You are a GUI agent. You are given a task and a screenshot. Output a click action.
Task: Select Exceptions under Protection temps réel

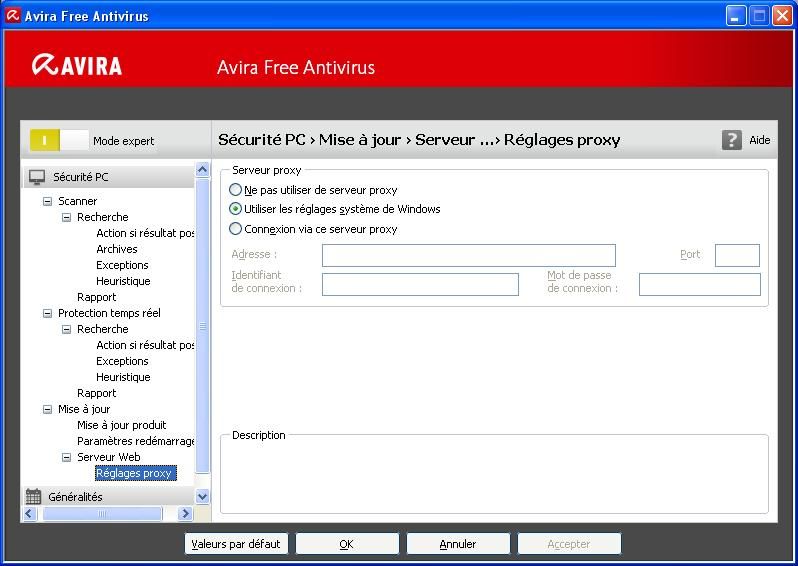122,361
